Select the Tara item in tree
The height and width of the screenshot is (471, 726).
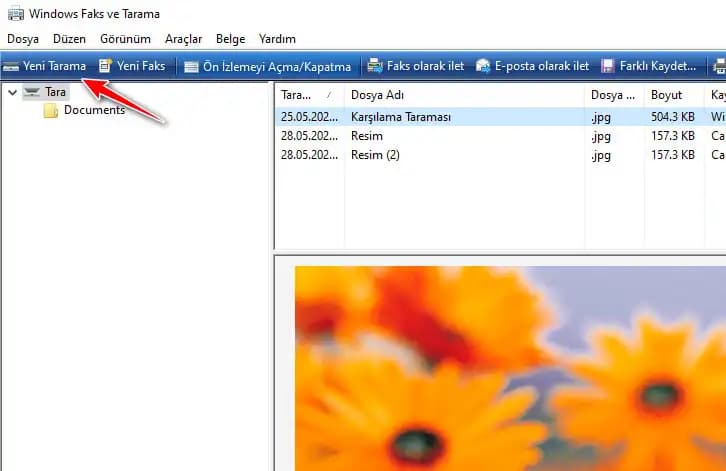(55, 92)
